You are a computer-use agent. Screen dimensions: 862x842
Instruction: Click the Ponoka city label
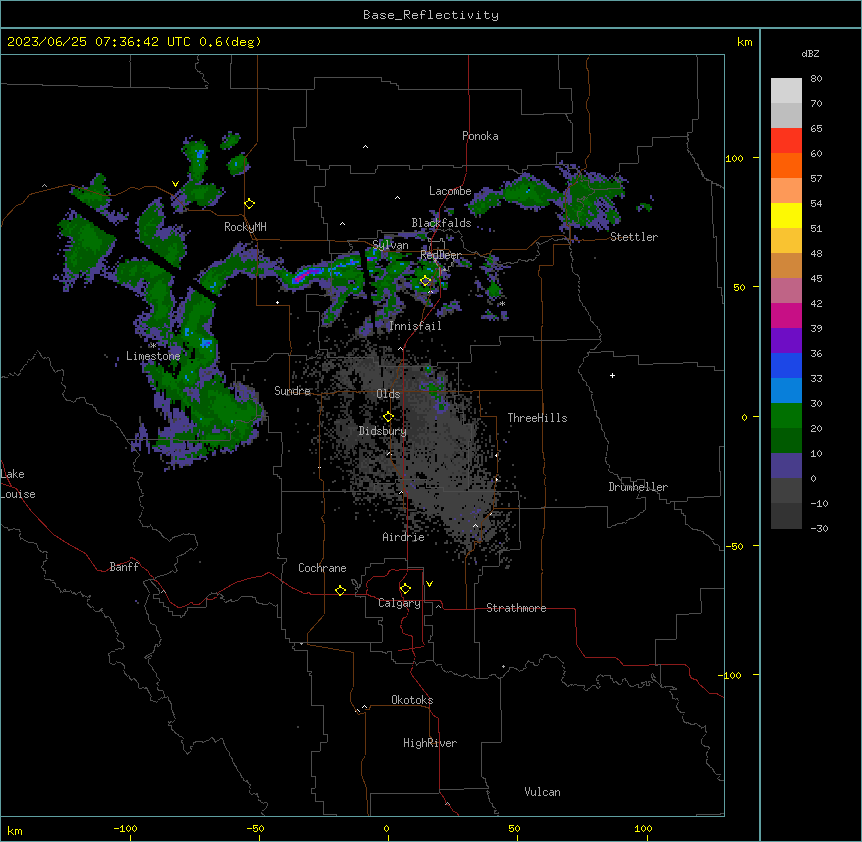(480, 136)
